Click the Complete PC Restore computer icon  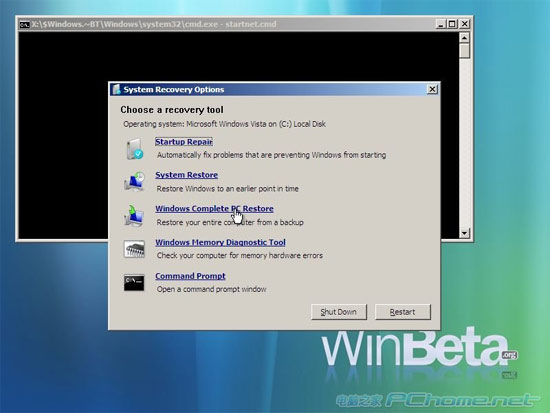click(x=134, y=215)
